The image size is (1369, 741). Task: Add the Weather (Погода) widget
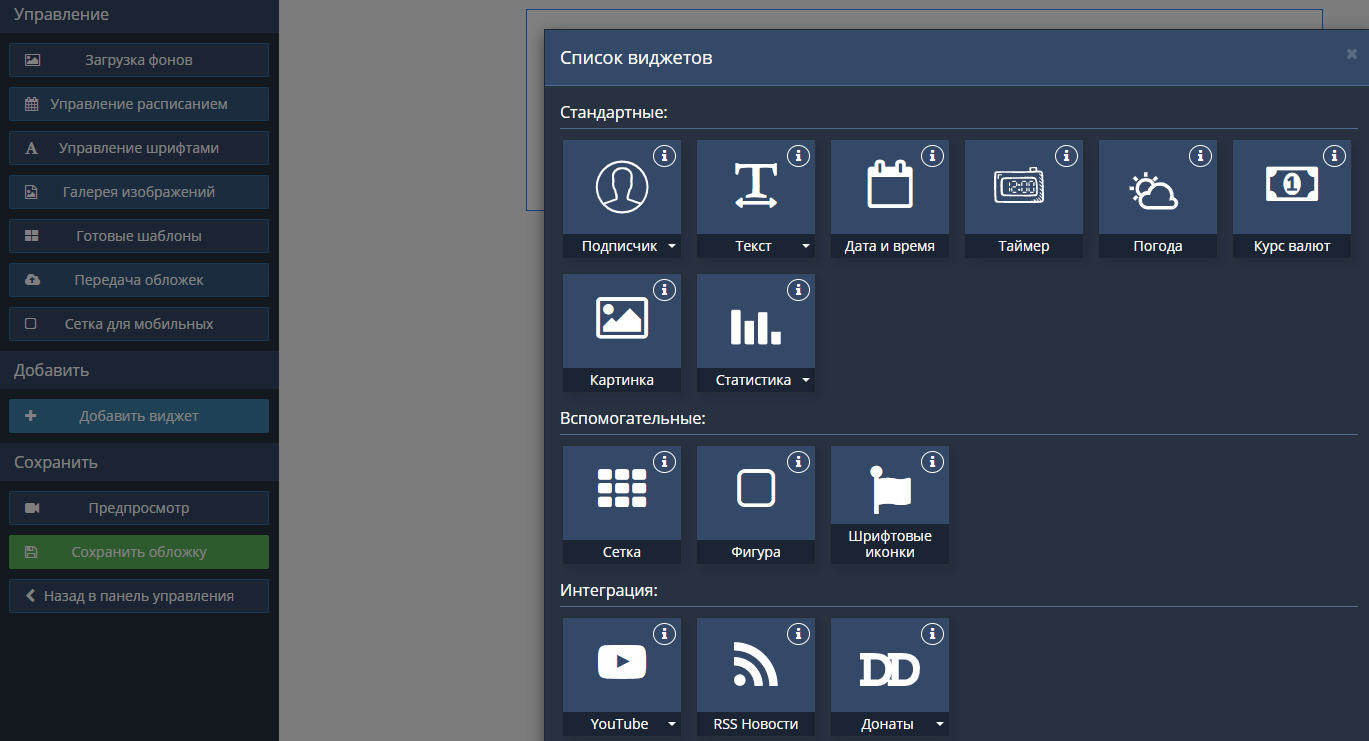click(1157, 187)
